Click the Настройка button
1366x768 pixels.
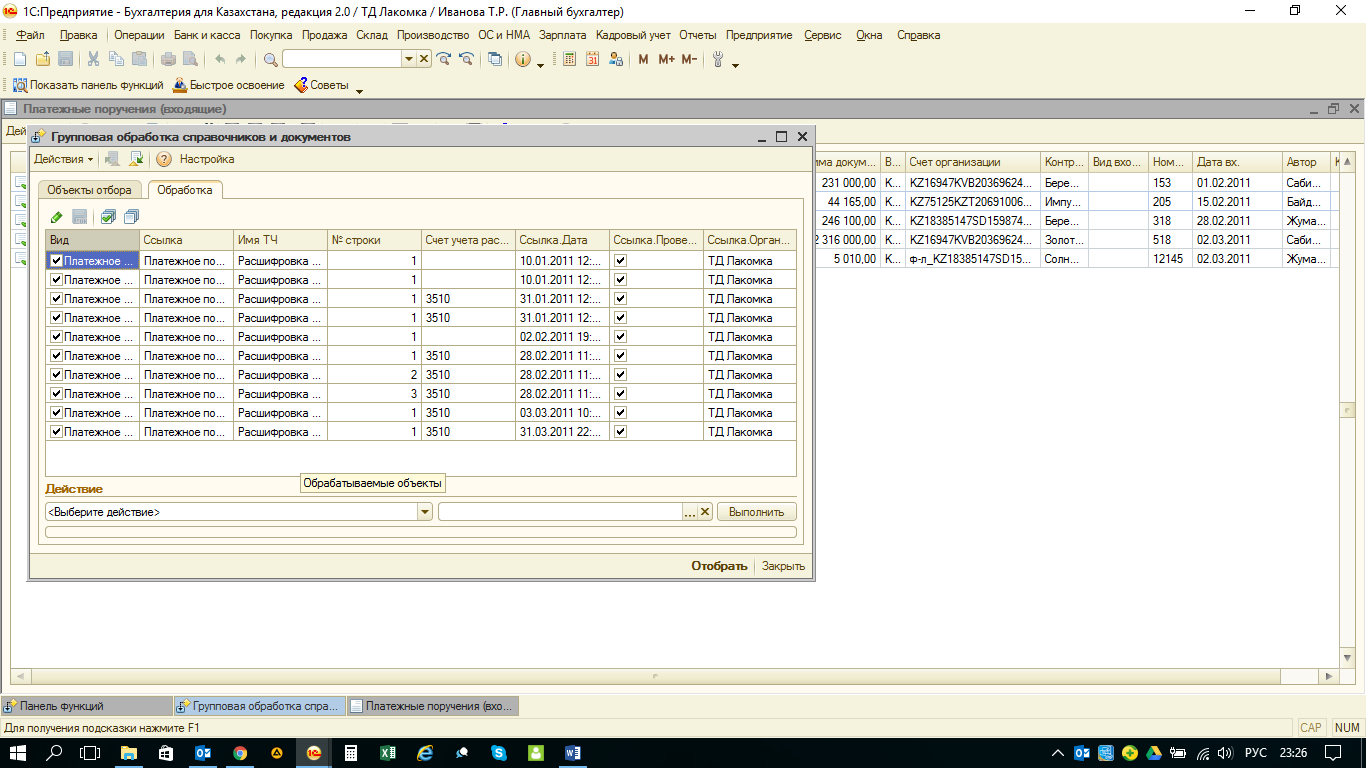(207, 159)
